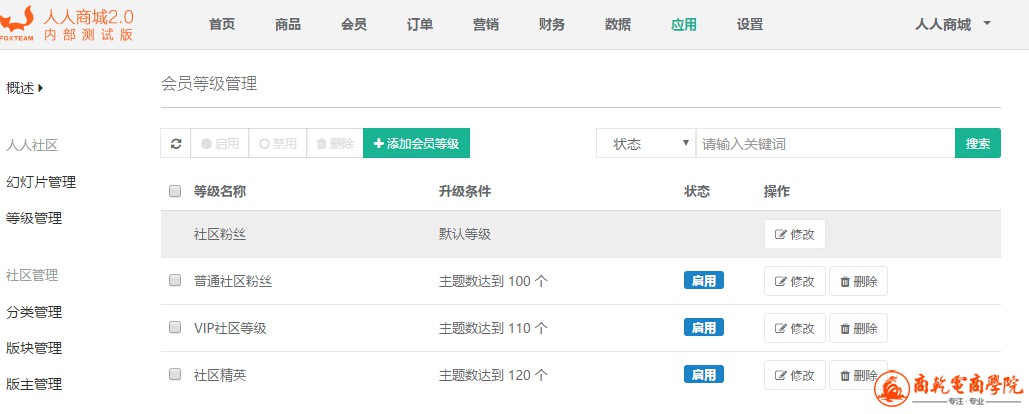Viewport: 1029px width, 414px height.
Task: Tick the checkbox for VIP社区等级
Action: tap(175, 327)
